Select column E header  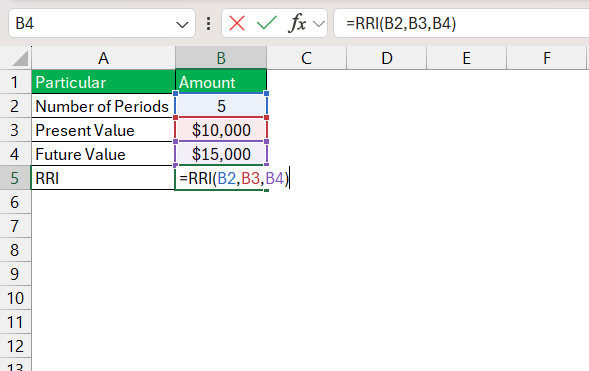click(x=467, y=58)
